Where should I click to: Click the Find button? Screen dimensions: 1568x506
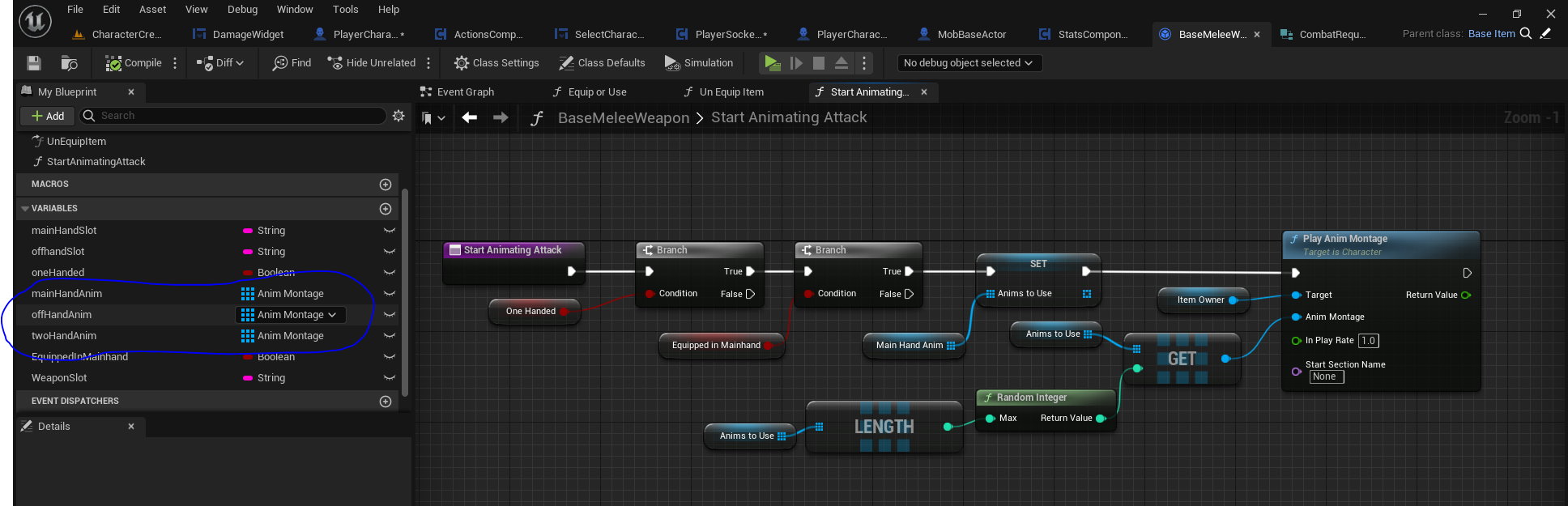click(292, 63)
